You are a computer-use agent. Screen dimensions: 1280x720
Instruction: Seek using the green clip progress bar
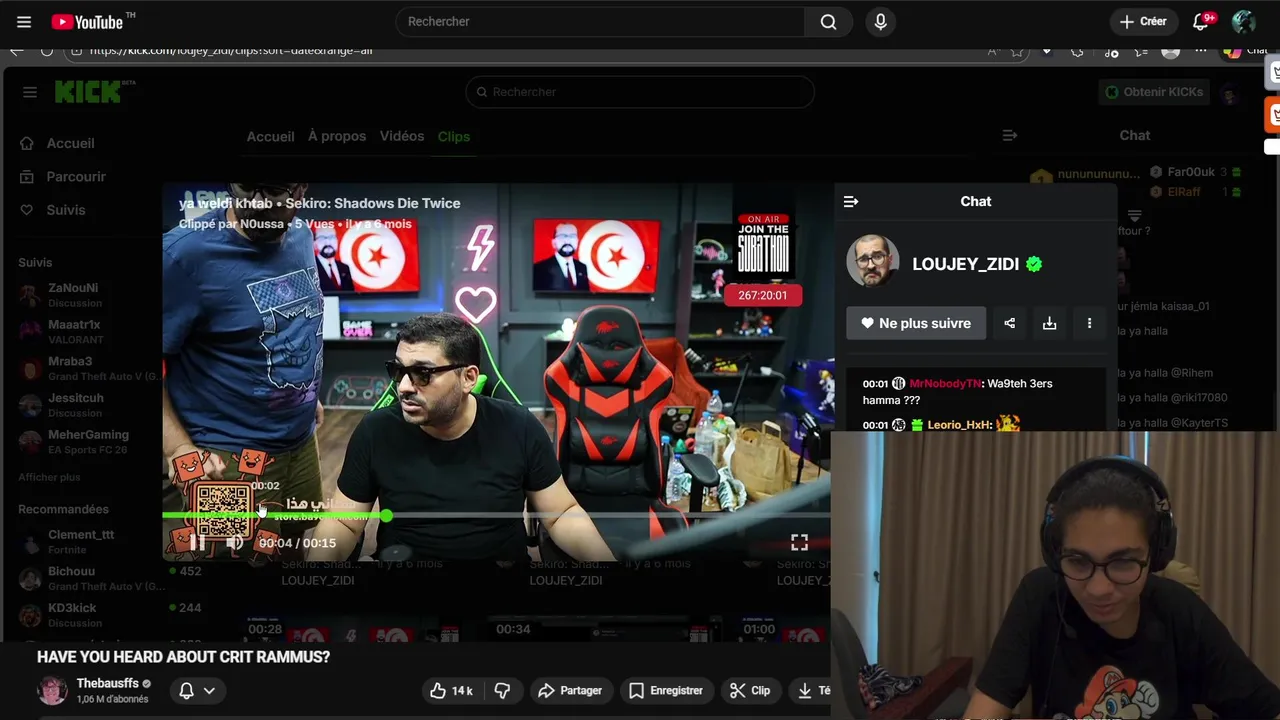click(x=496, y=516)
